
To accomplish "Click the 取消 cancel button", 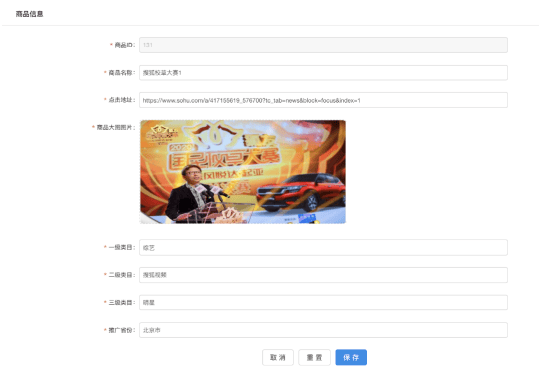I will [278, 357].
